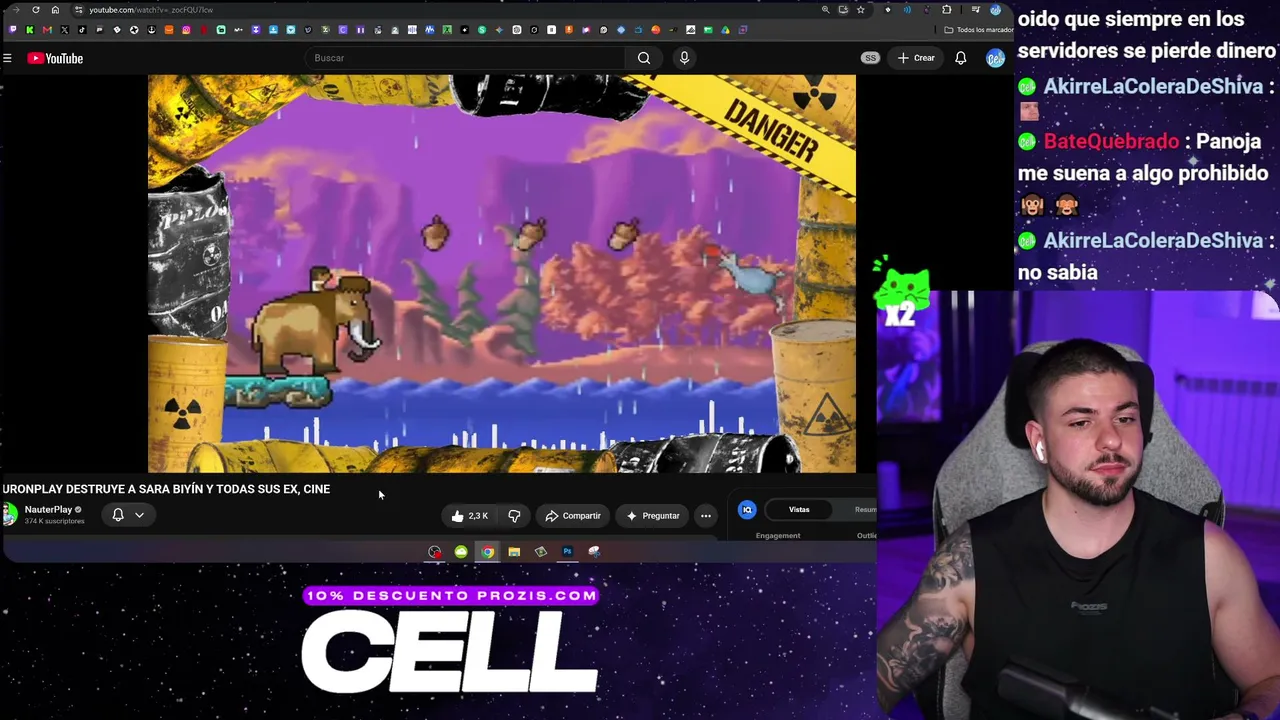
Task: Select the Vistas tab
Action: click(x=799, y=510)
